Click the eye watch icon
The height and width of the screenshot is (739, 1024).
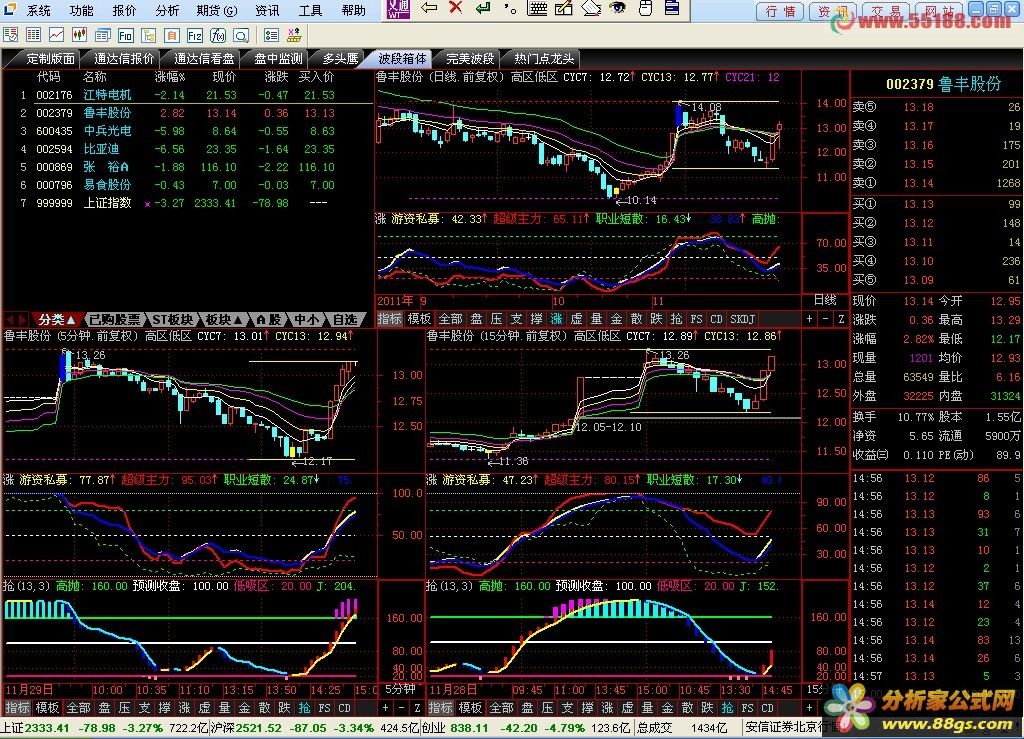pos(617,8)
